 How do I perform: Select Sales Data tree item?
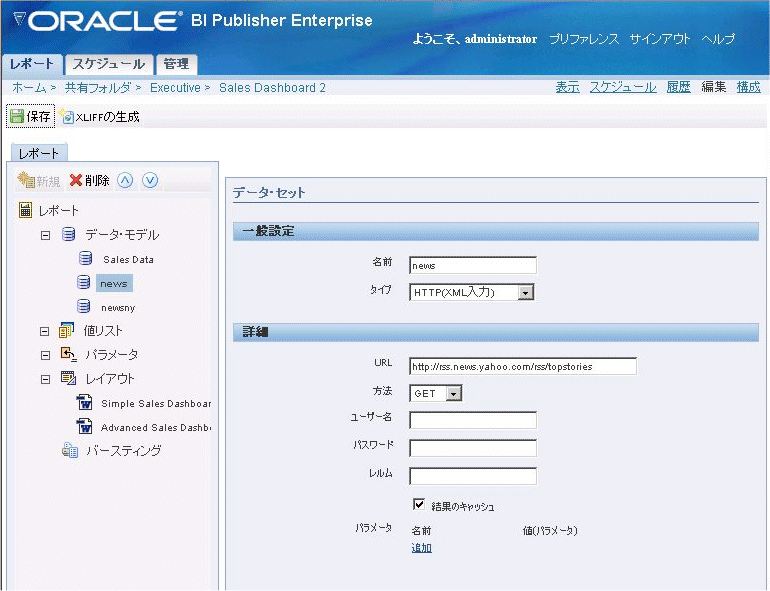128,259
